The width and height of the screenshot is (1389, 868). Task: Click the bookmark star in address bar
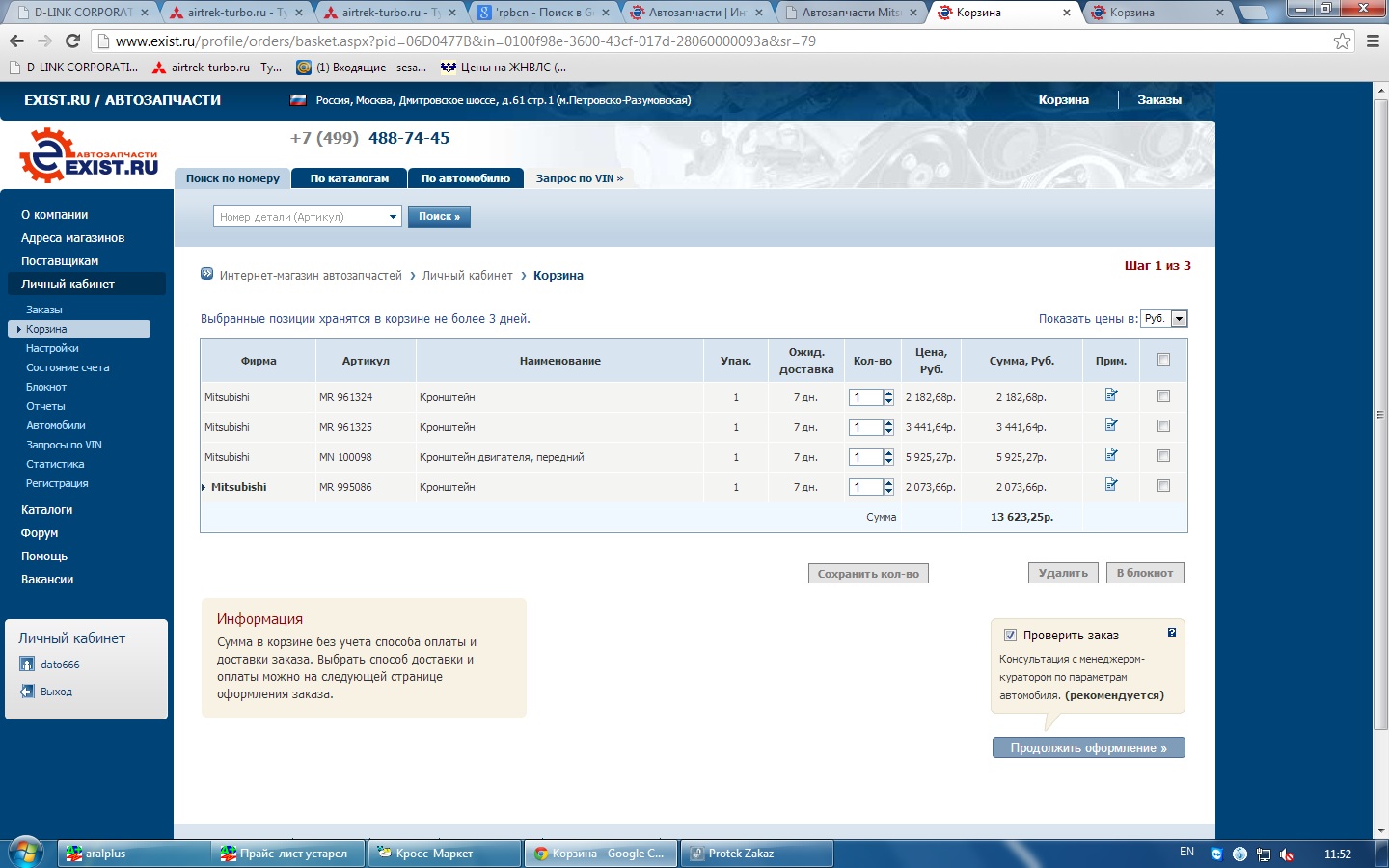coord(1342,41)
